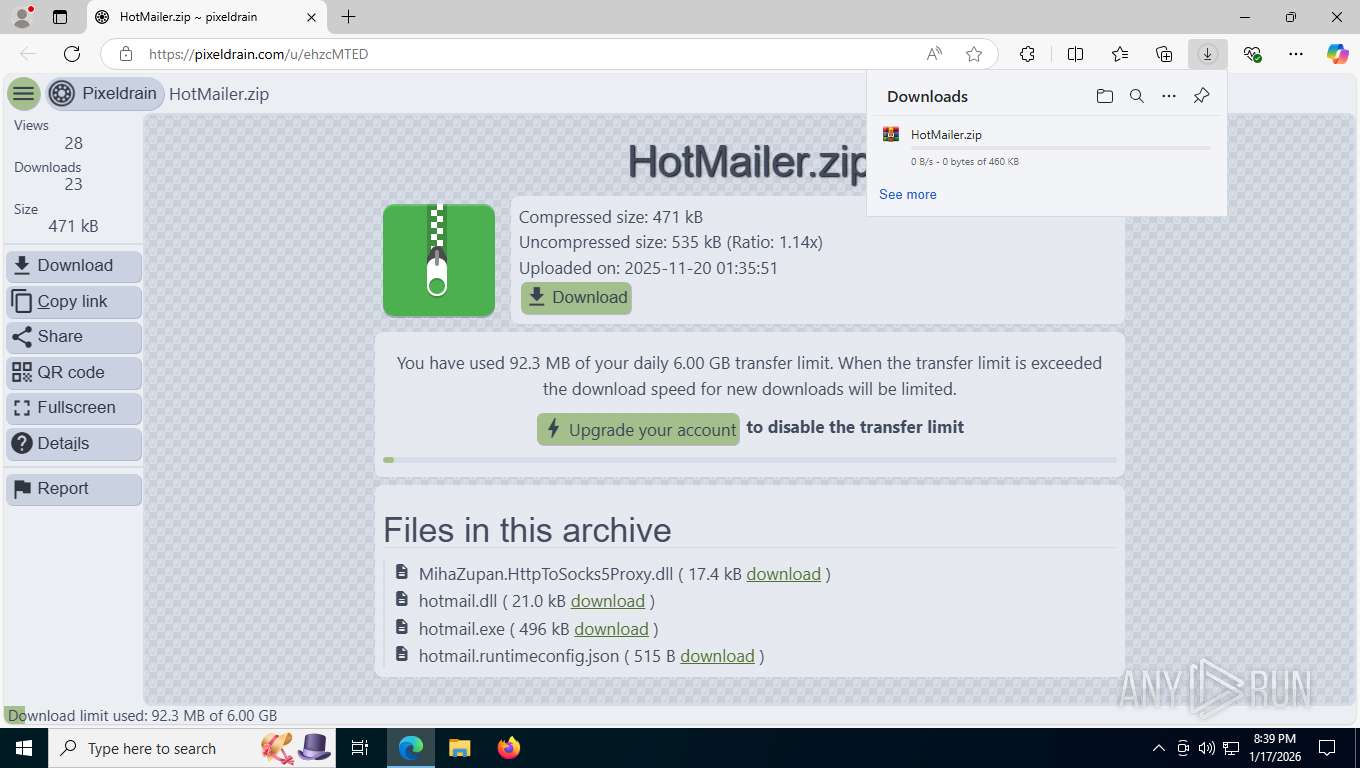Image resolution: width=1360 pixels, height=768 pixels.
Task: Pin the Downloads panel
Action: point(1201,96)
